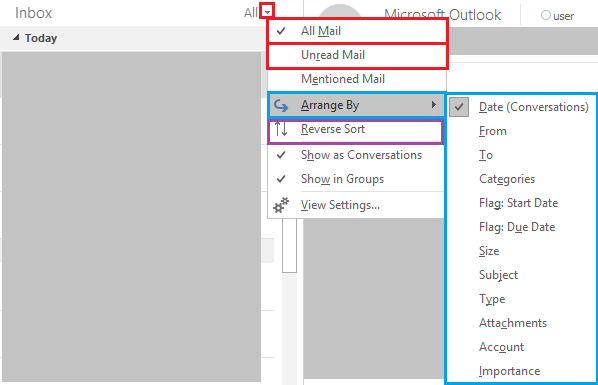This screenshot has width=598, height=385.
Task: Click the Arrange By curved arrow icon
Action: click(281, 105)
